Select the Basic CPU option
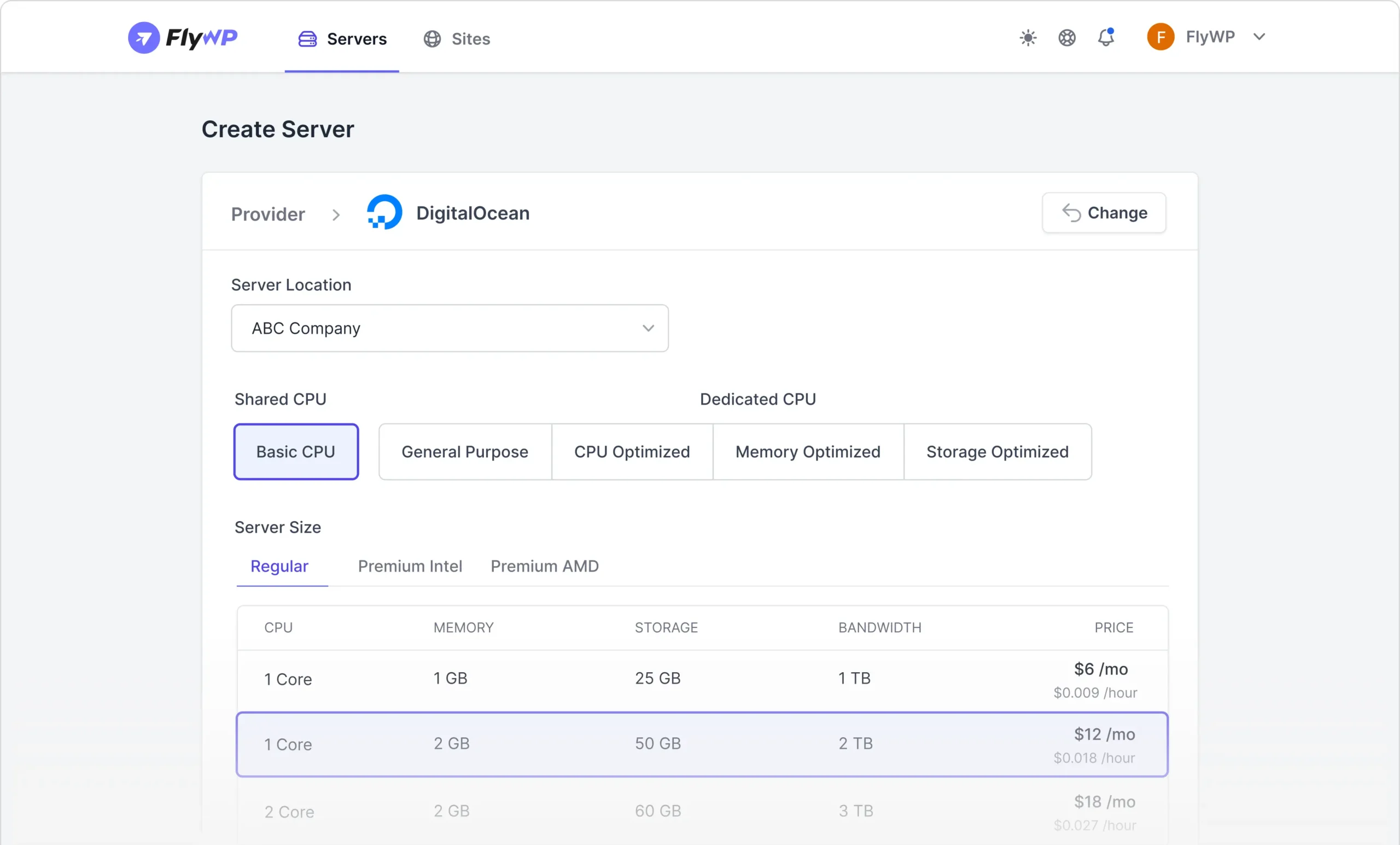Image resolution: width=1400 pixels, height=845 pixels. click(x=295, y=451)
